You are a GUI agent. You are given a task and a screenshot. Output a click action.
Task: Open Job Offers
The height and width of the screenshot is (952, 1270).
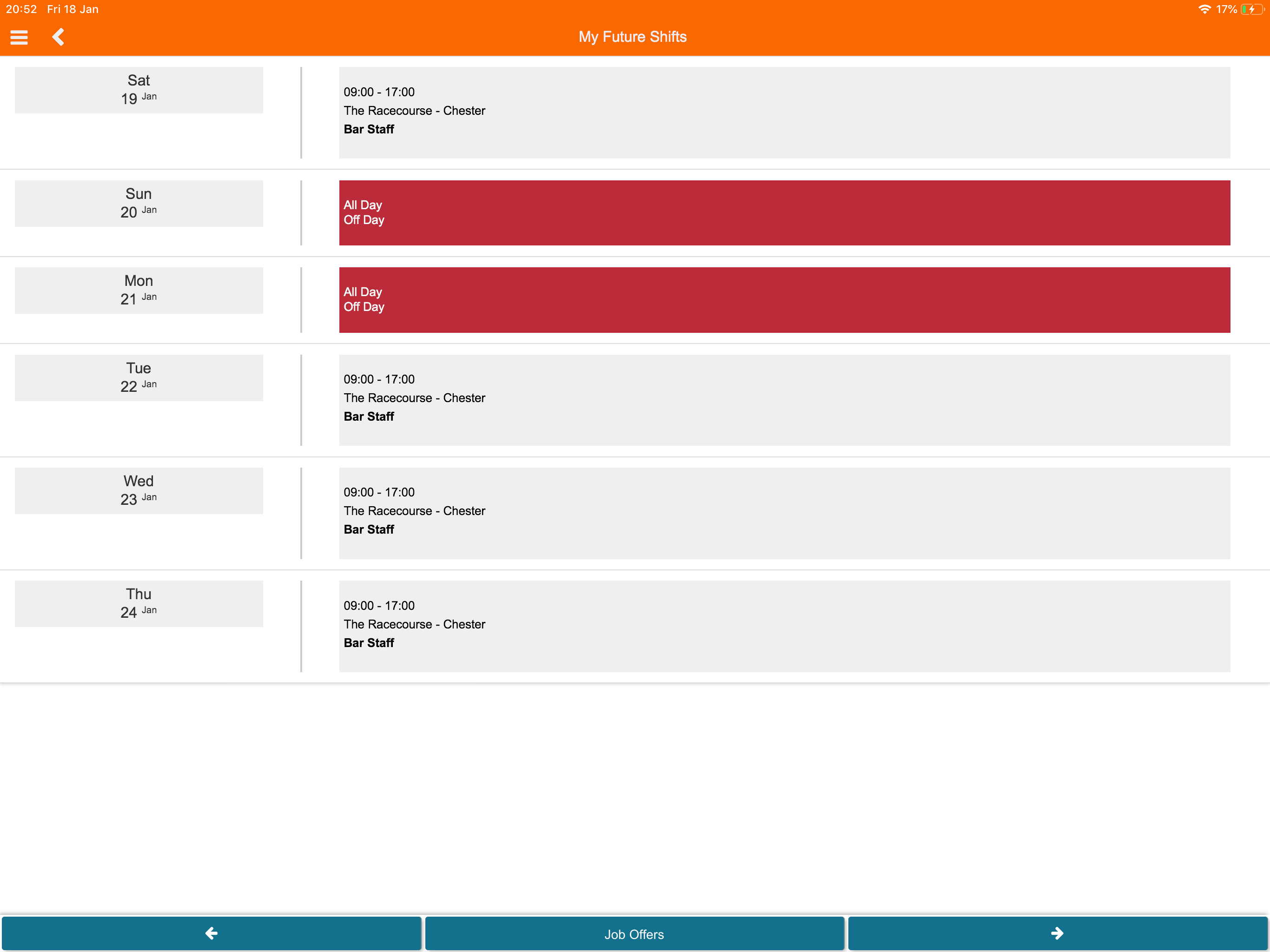coord(634,933)
